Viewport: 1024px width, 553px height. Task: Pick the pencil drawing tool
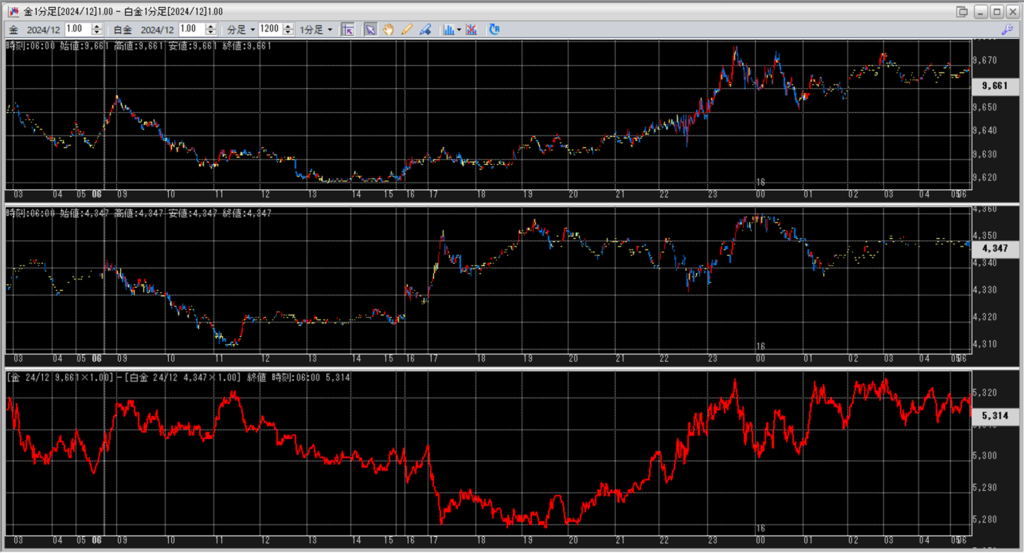pyautogui.click(x=406, y=30)
